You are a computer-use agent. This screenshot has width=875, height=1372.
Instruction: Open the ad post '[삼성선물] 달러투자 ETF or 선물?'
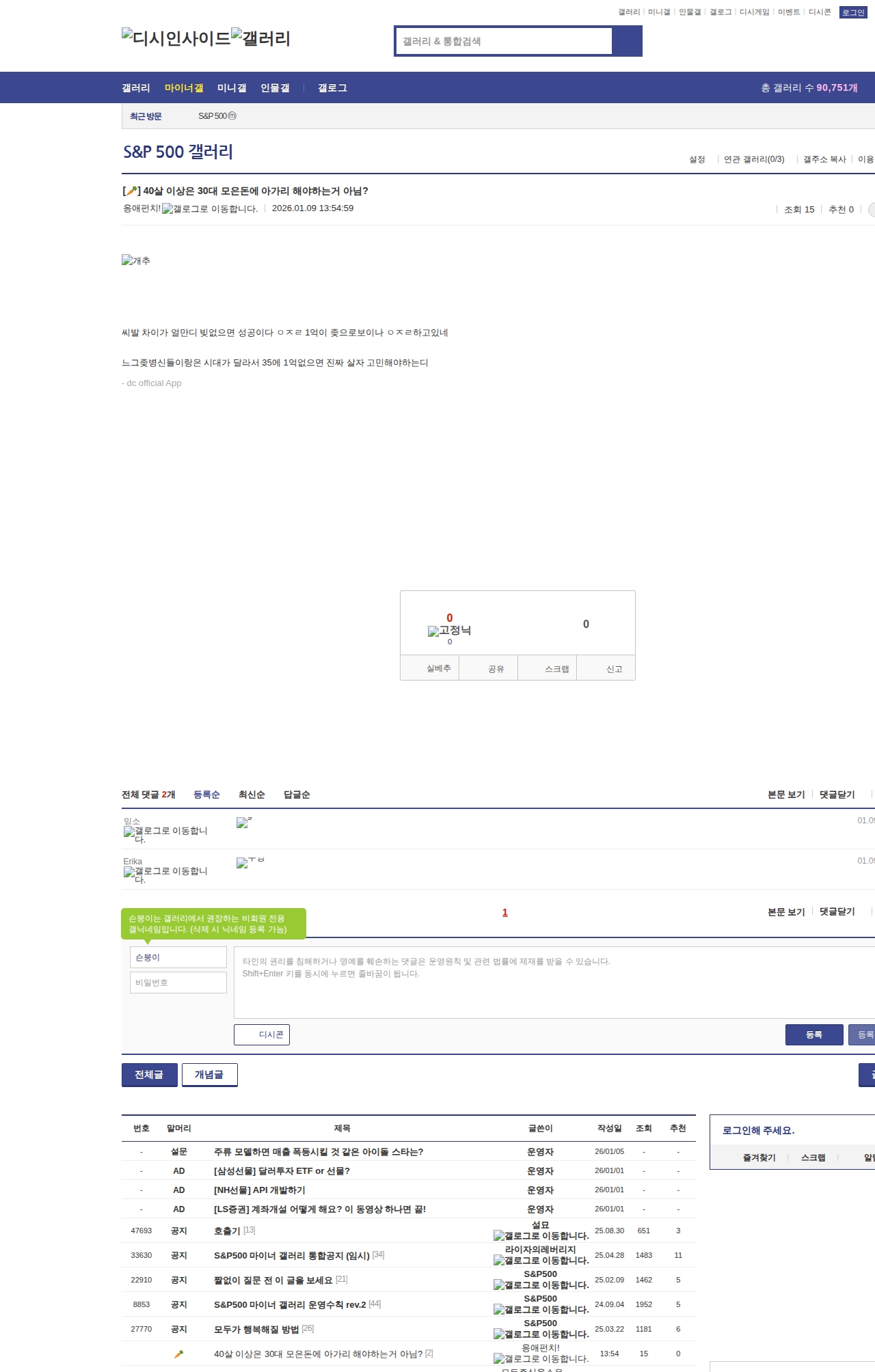click(x=282, y=1171)
